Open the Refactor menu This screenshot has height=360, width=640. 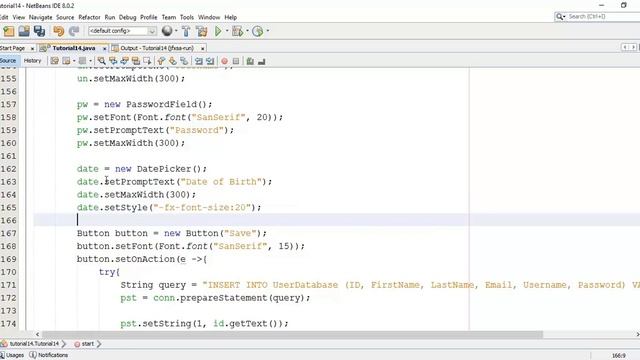click(89, 17)
